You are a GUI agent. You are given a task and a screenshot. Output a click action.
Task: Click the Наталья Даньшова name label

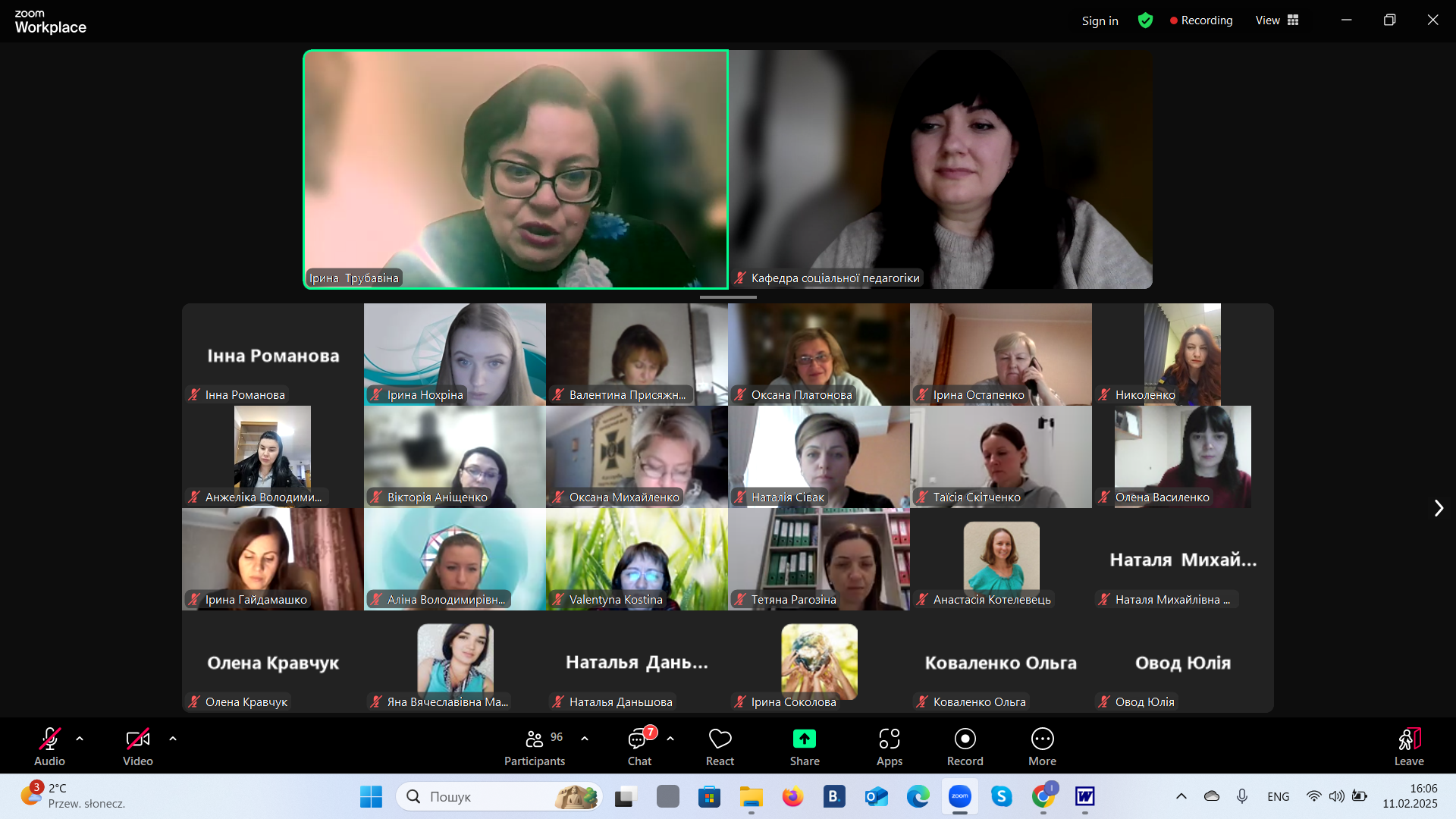[620, 702]
